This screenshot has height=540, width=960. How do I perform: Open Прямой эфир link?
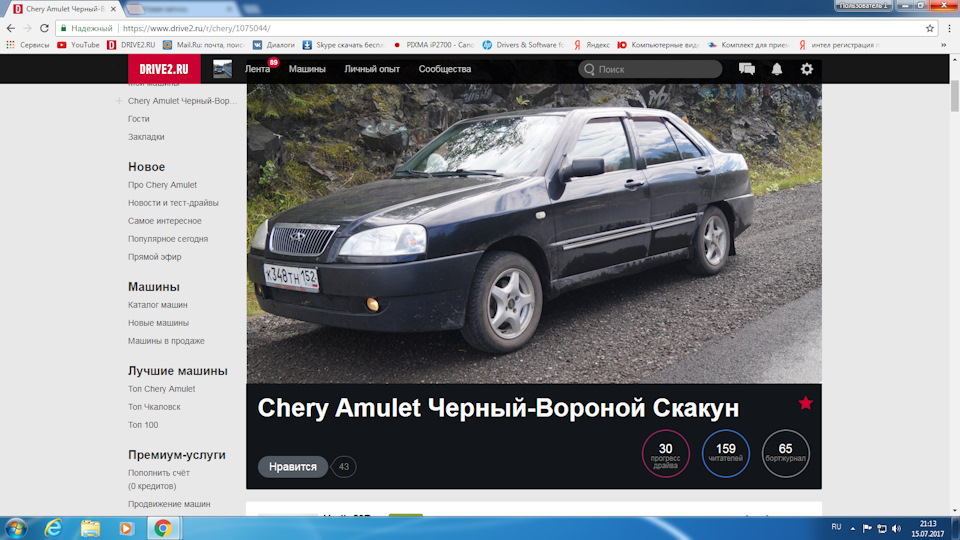(154, 257)
